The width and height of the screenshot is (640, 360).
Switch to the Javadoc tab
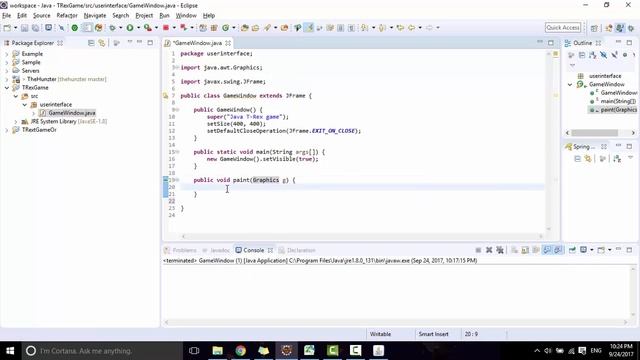[x=216, y=250]
